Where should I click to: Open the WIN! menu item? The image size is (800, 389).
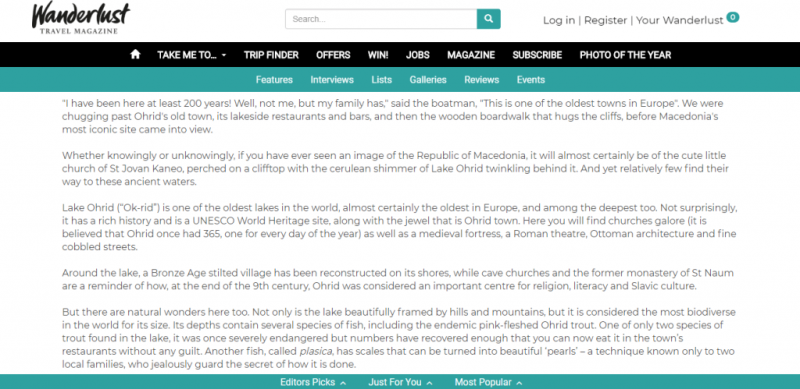pyautogui.click(x=378, y=55)
